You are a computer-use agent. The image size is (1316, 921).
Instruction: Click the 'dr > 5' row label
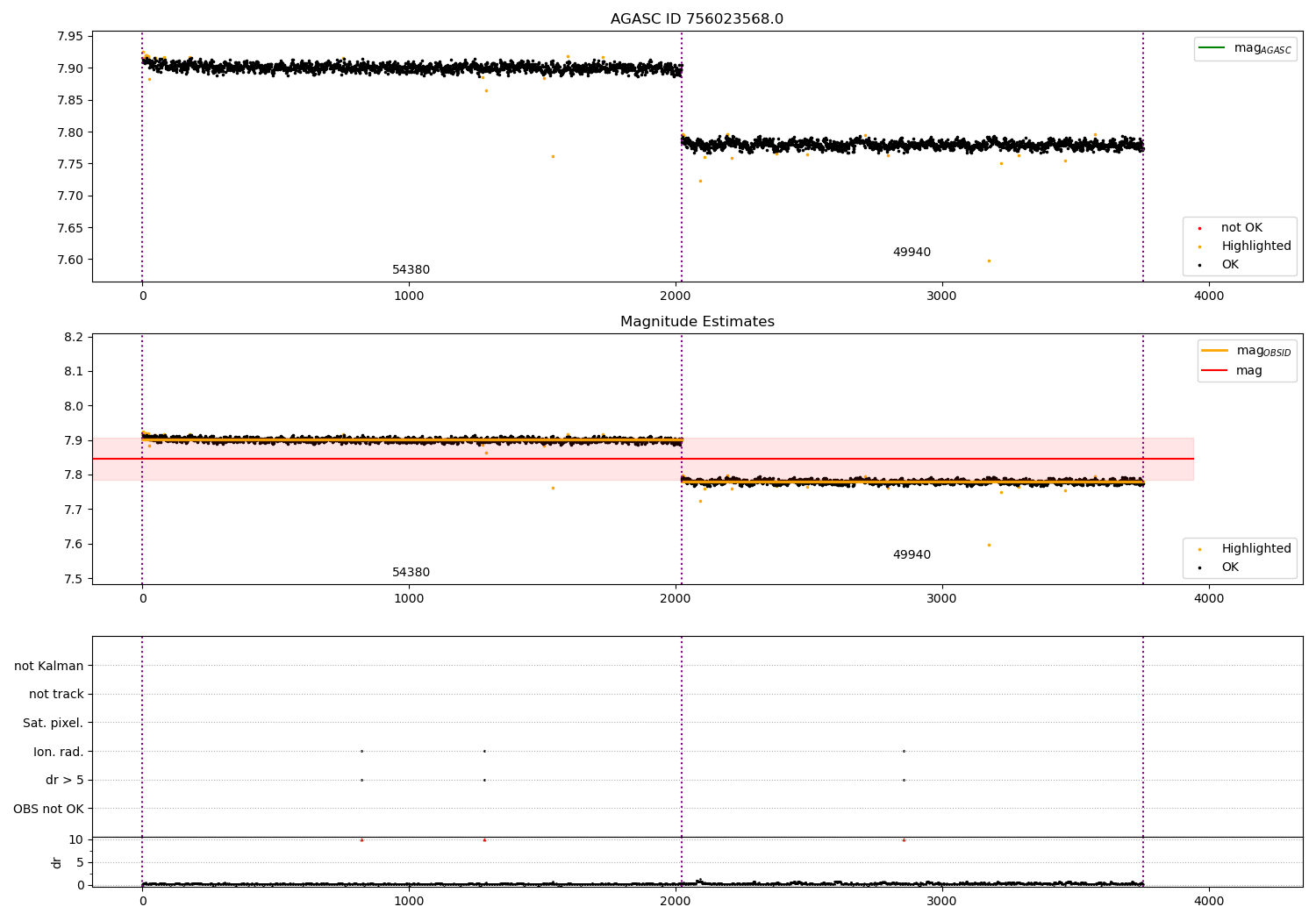[65, 781]
